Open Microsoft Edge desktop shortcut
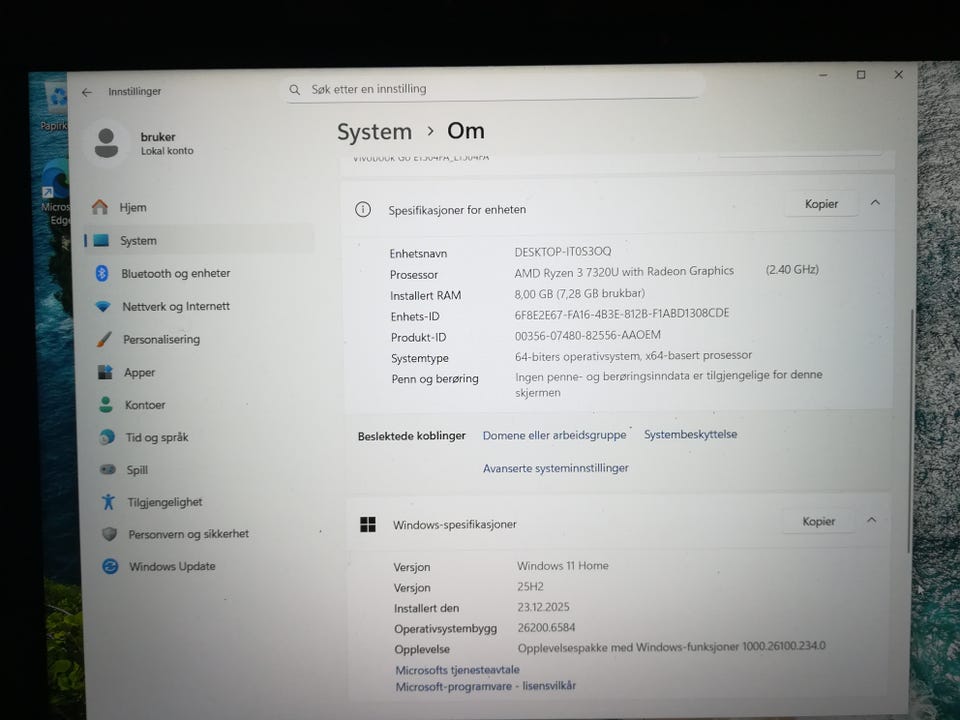Viewport: 960px width, 720px height. [x=55, y=193]
